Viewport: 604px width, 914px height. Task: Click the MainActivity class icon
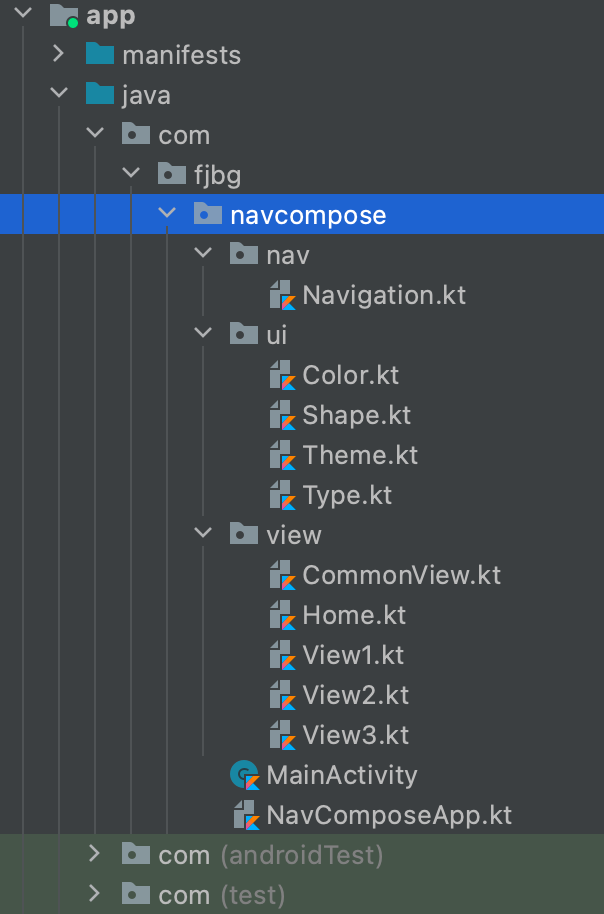[245, 775]
